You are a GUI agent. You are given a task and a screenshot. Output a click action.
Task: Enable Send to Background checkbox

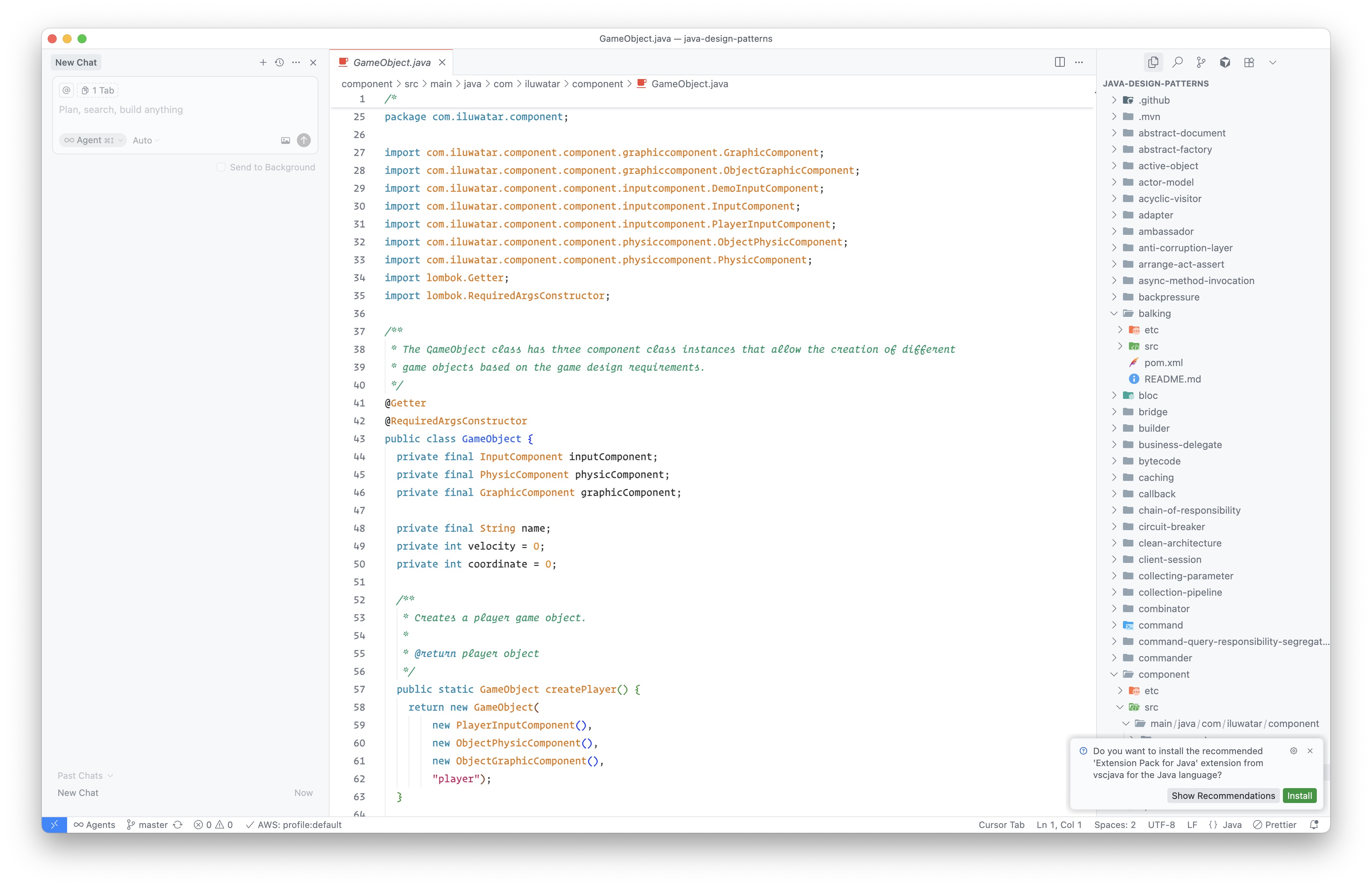(221, 167)
